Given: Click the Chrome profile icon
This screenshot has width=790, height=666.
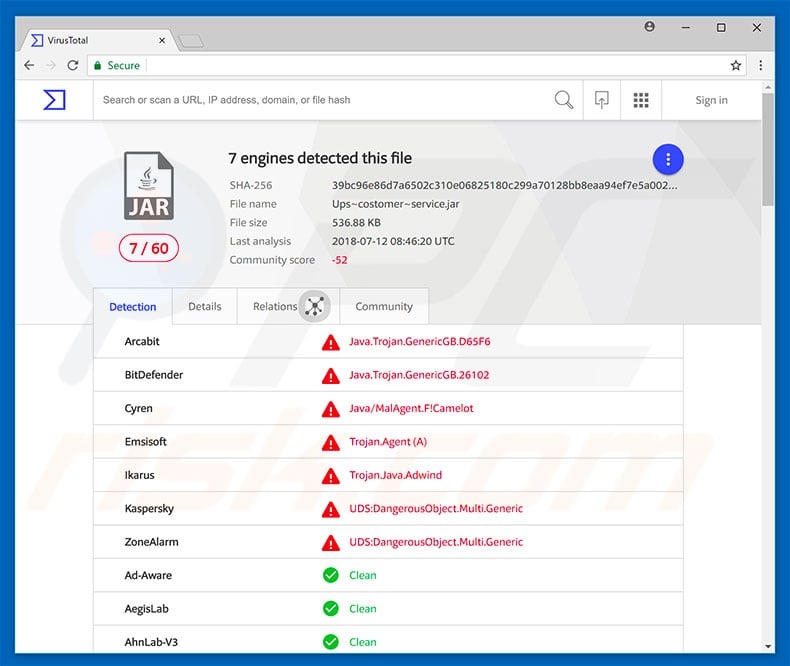Looking at the screenshot, I should [650, 27].
